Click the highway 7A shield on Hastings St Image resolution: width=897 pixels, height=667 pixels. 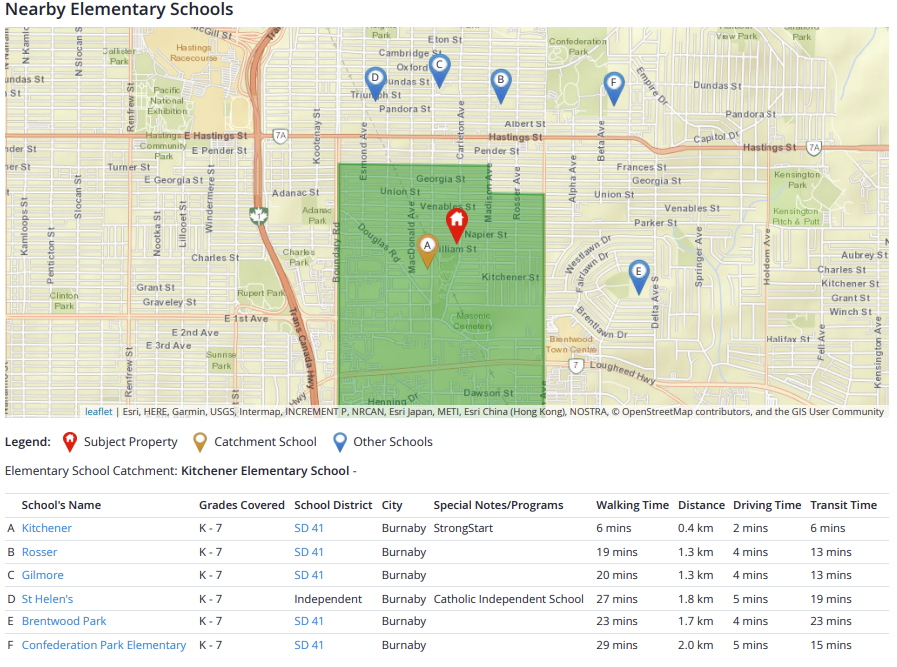click(281, 135)
